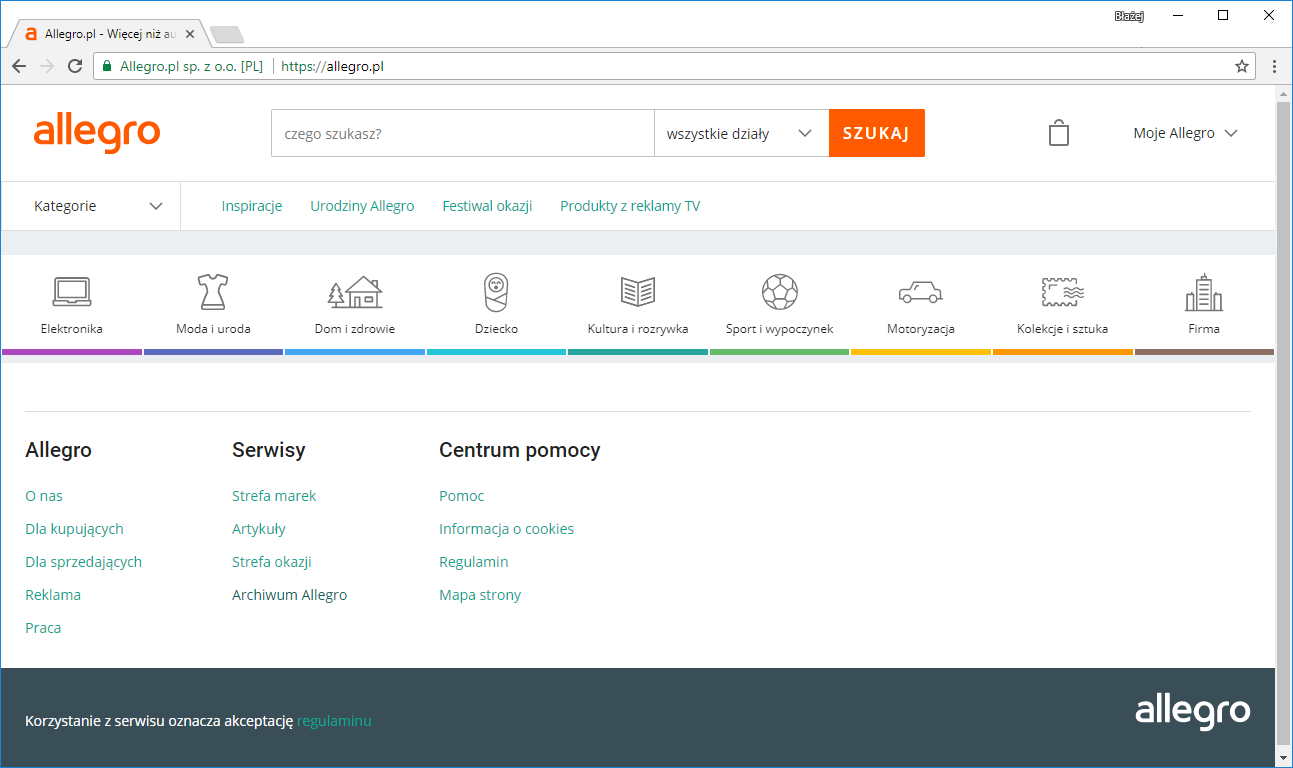
Task: Open the Dla sprzedających link
Action: coord(83,562)
